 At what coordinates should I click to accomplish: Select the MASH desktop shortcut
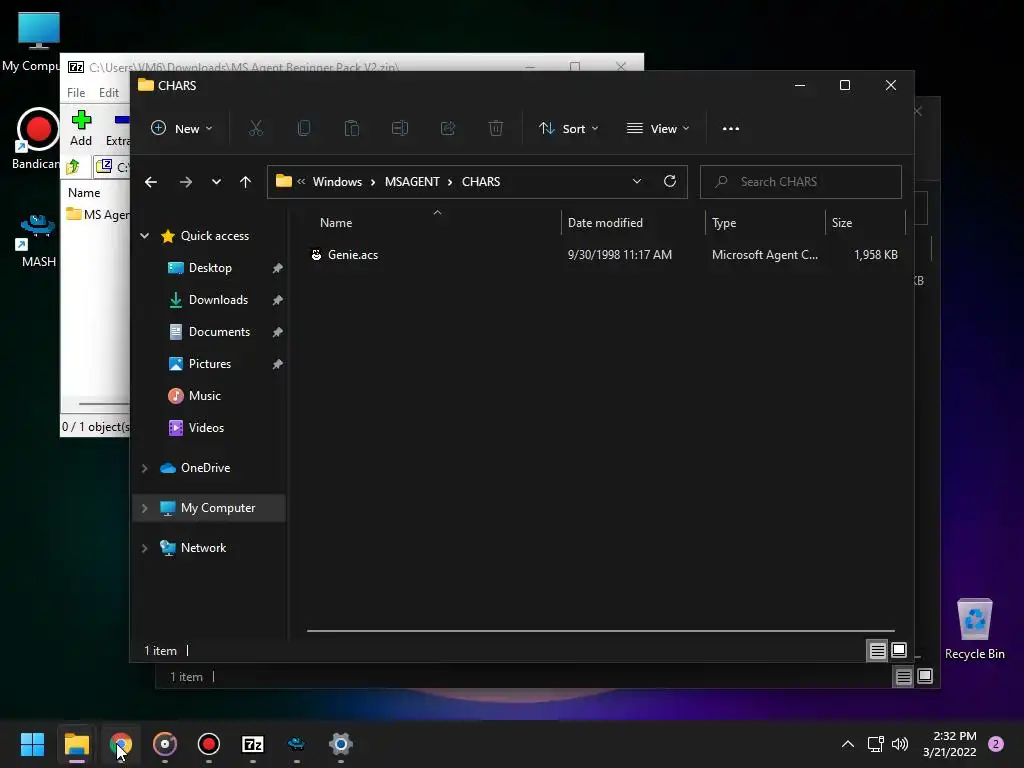[x=38, y=241]
